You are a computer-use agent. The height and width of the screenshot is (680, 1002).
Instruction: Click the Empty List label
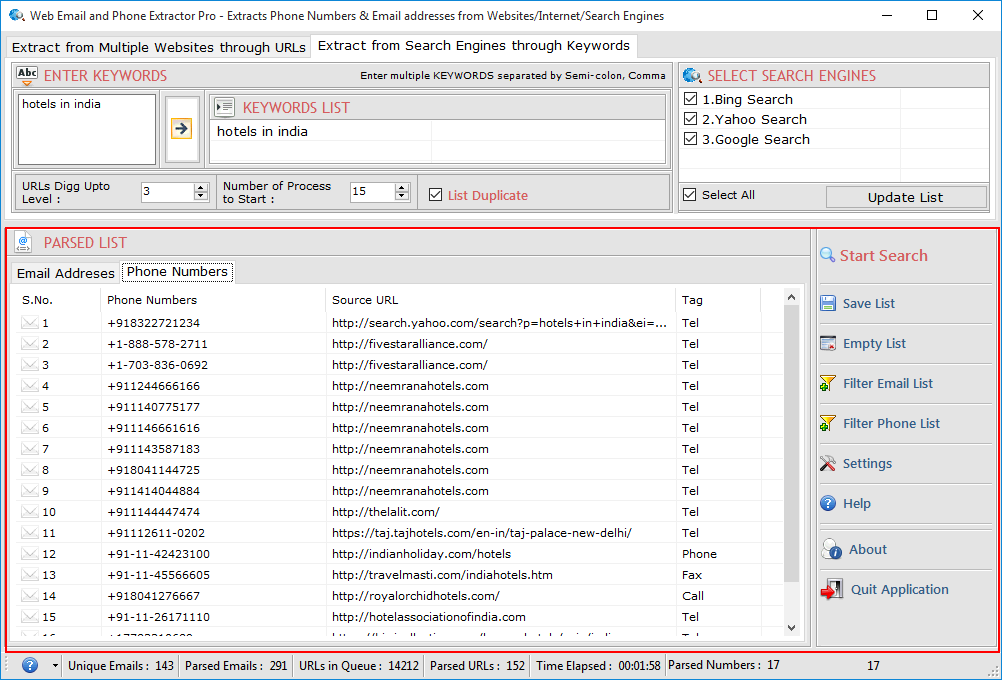coord(874,344)
